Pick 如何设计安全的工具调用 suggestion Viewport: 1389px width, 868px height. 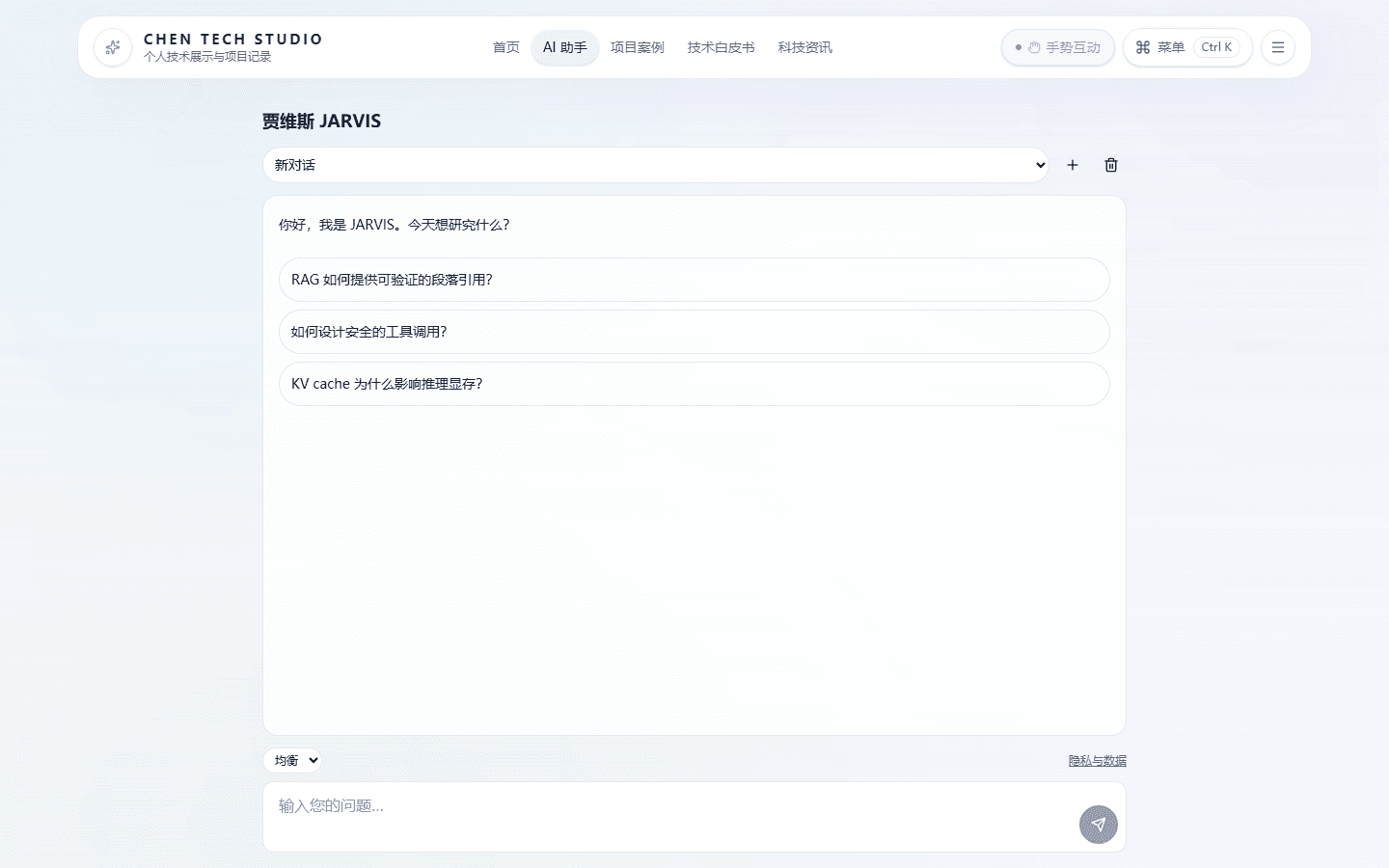694,332
